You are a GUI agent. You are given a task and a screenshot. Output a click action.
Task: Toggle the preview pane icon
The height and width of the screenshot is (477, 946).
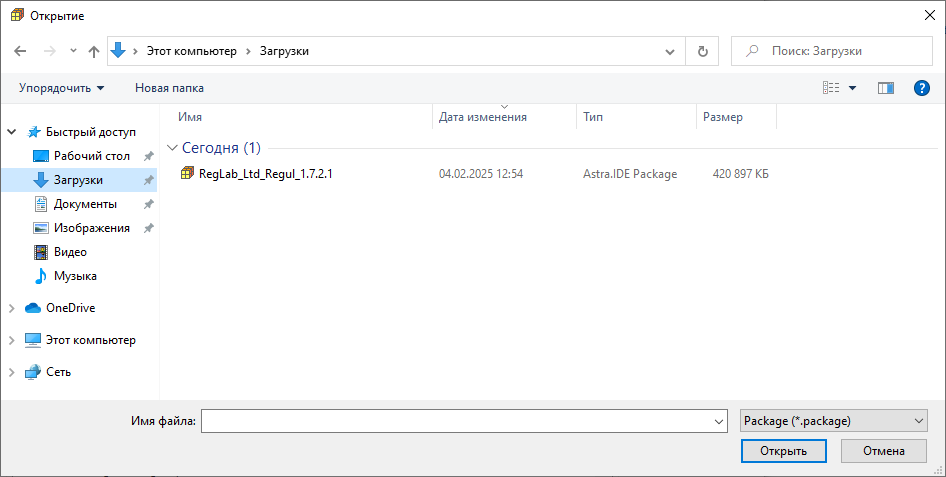(885, 88)
